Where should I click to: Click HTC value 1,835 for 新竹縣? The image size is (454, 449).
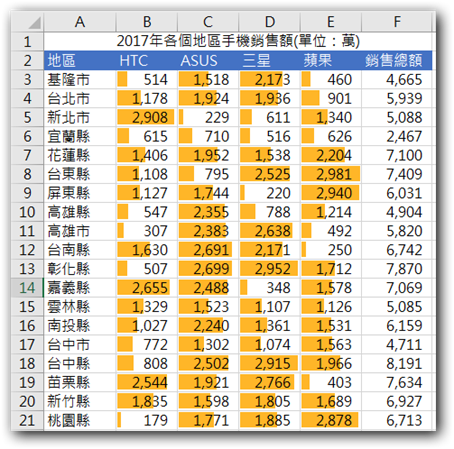coord(147,401)
